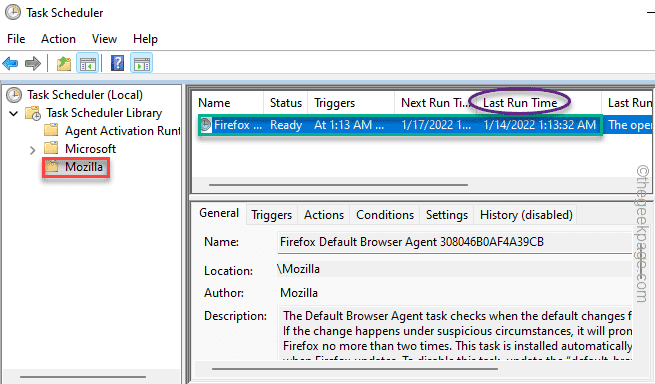
Task: Click the 1/17/2022 next run cell
Action: pyautogui.click(x=436, y=125)
